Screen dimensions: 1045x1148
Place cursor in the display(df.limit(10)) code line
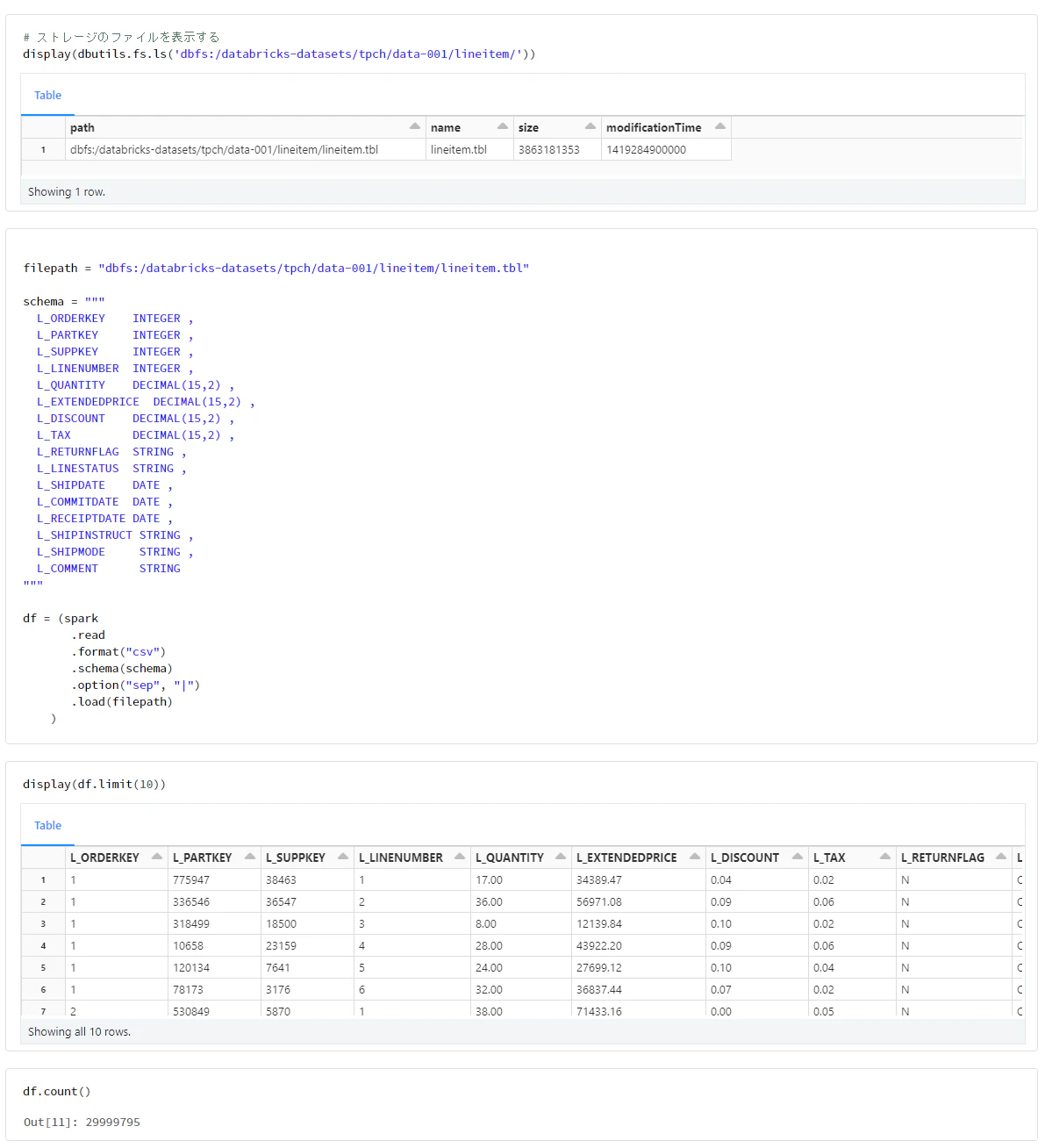tap(95, 785)
